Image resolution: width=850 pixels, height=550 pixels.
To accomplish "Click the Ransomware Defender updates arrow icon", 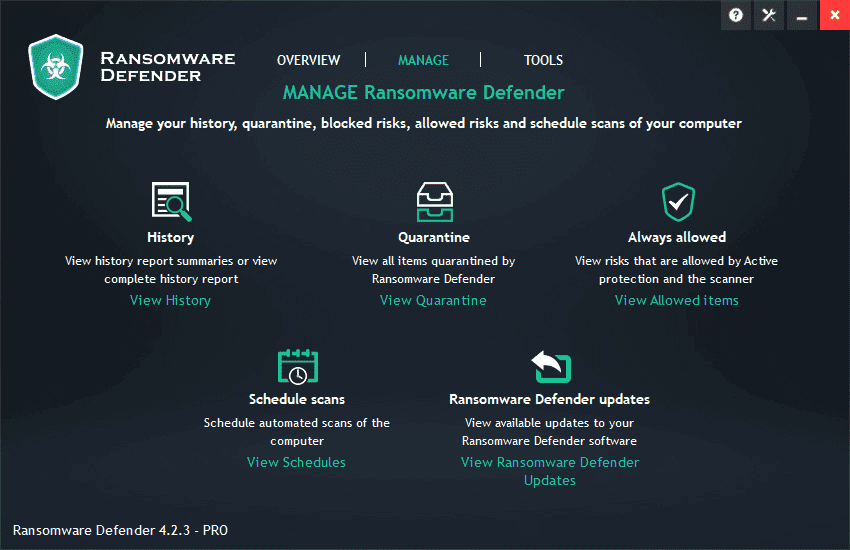I will tap(551, 366).
